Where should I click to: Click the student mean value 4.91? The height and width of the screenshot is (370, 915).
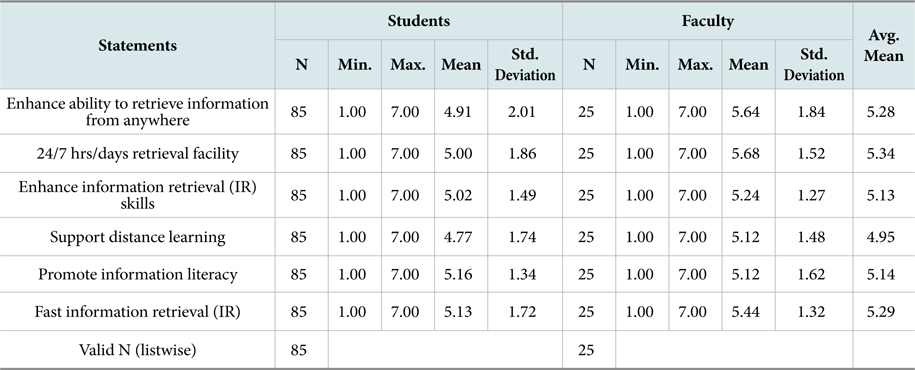pyautogui.click(x=460, y=111)
